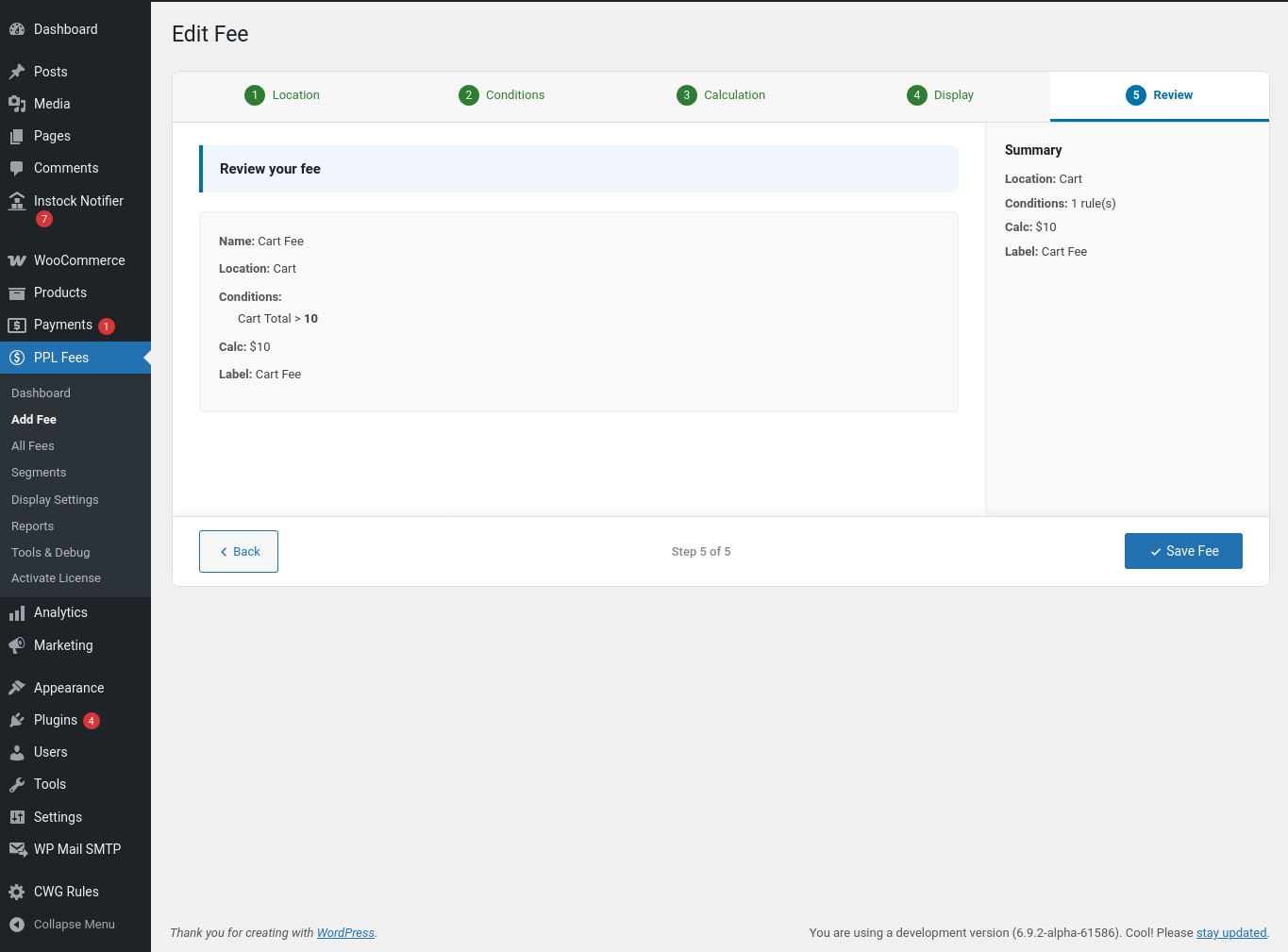Viewport: 1288px width, 952px height.
Task: Jump to the Display step circle number 4
Action: click(916, 95)
